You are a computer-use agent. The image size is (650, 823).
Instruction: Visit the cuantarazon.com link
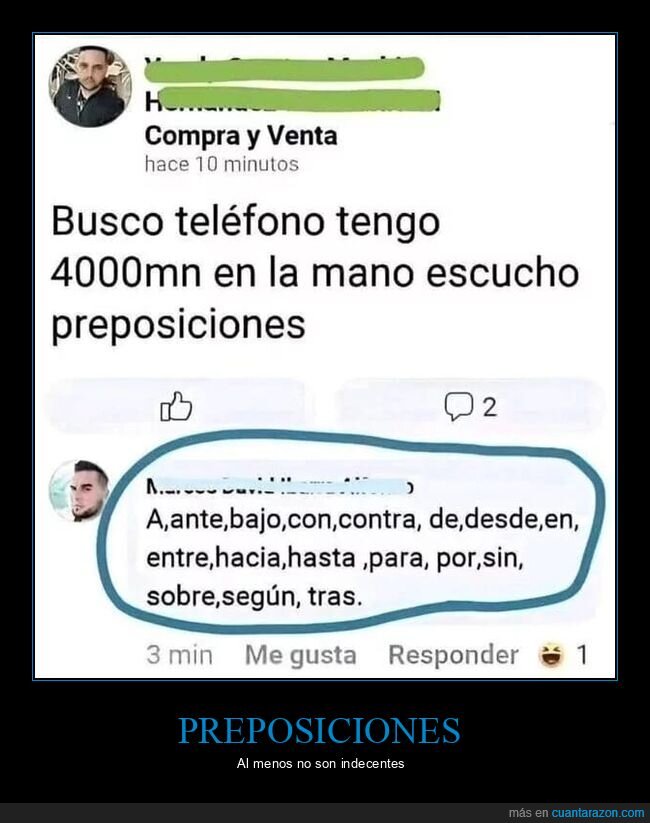pyautogui.click(x=597, y=813)
